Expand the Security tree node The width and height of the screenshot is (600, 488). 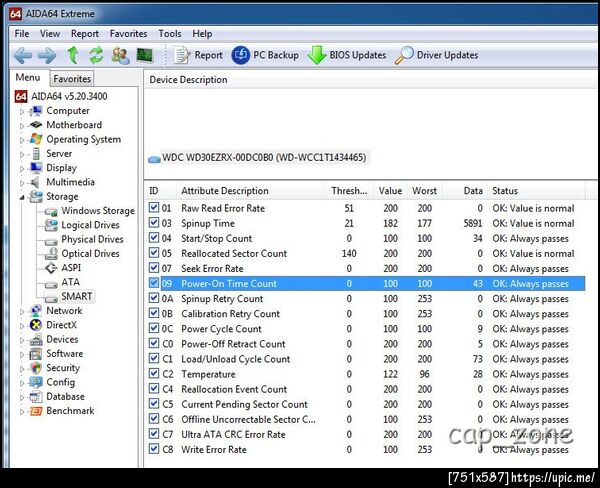point(22,369)
